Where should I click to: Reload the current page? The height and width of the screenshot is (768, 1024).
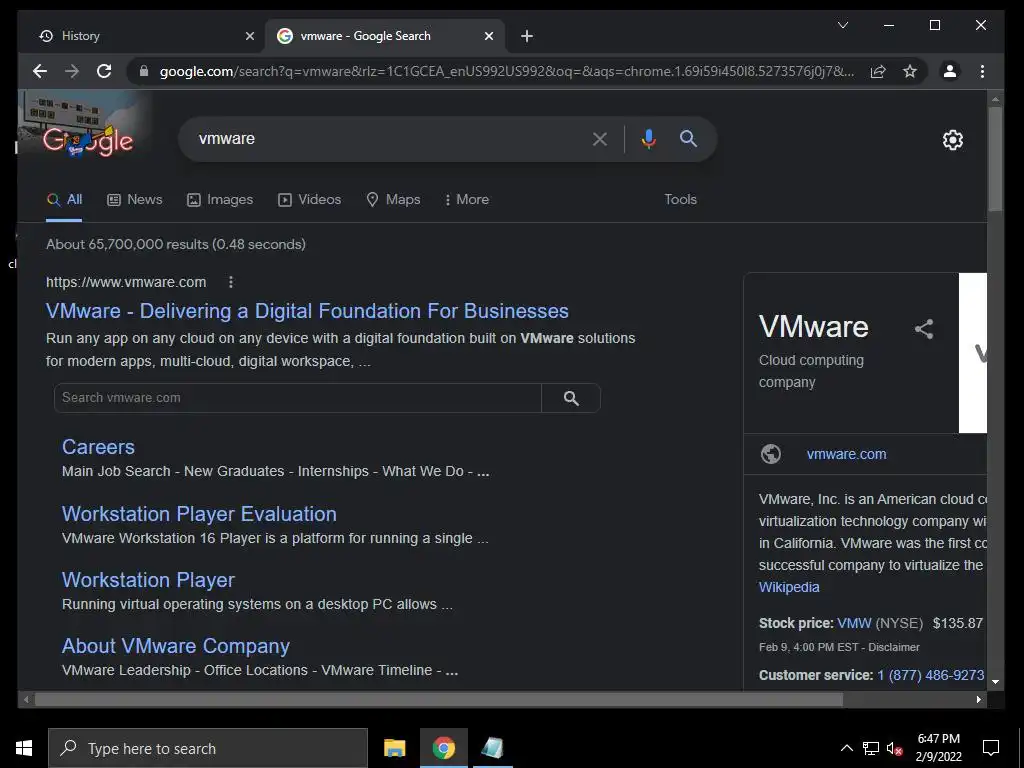pyautogui.click(x=104, y=71)
